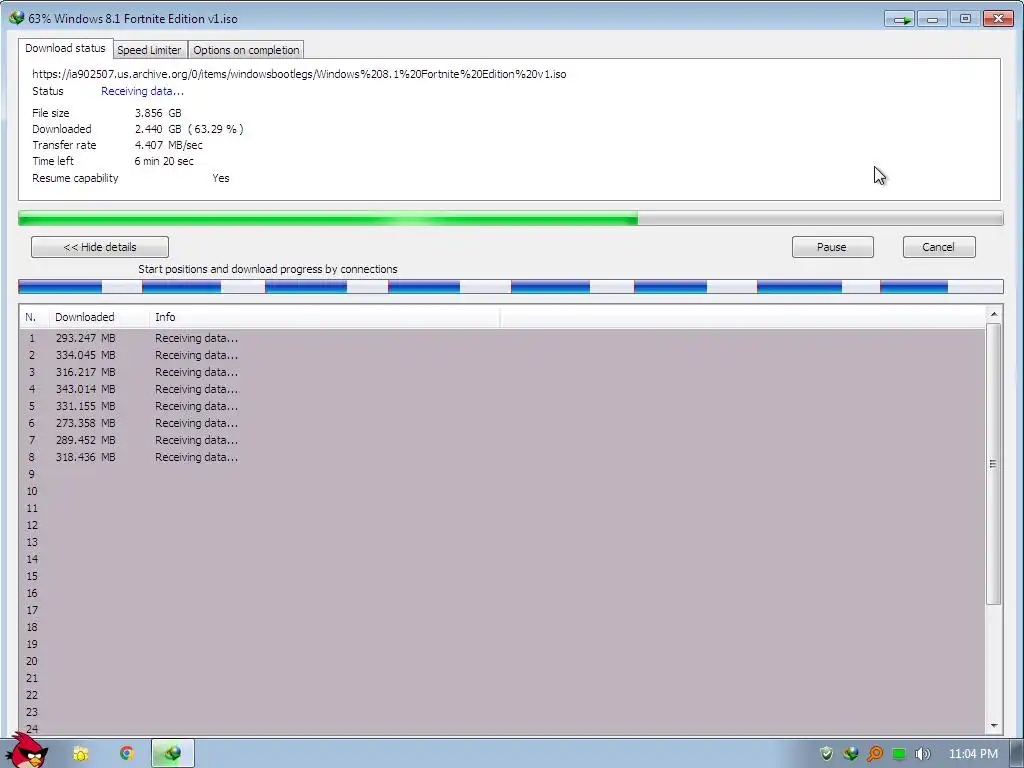This screenshot has width=1024, height=768.
Task: Click the Start positions and download progress label
Action: [268, 269]
